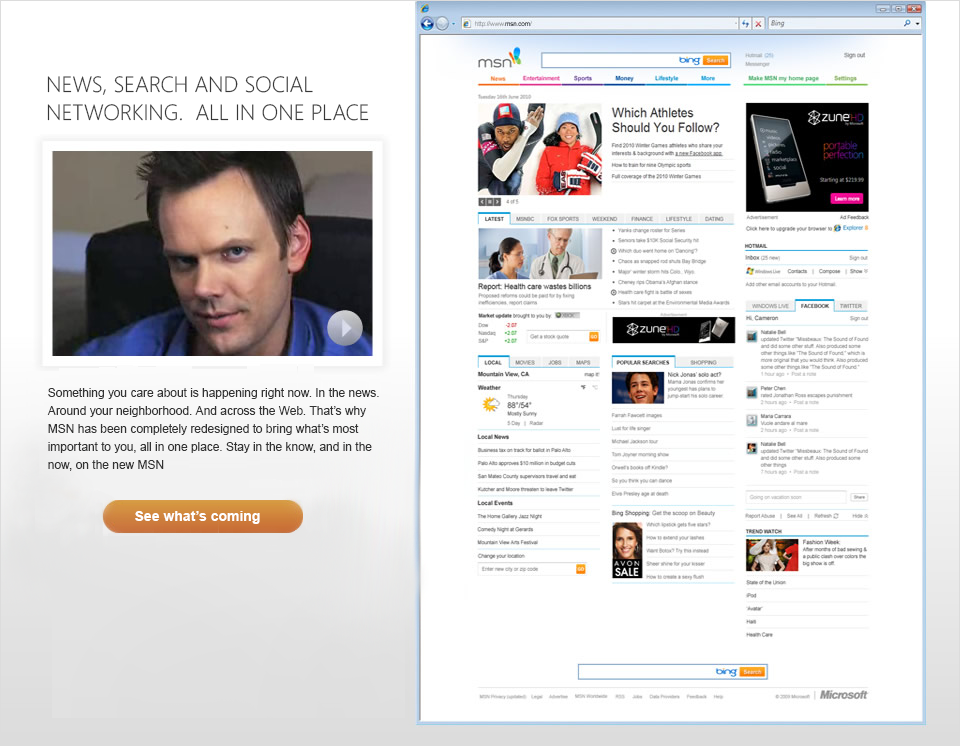Select the FOX SPORTS news tab
The width and height of the screenshot is (960, 746).
(563, 219)
